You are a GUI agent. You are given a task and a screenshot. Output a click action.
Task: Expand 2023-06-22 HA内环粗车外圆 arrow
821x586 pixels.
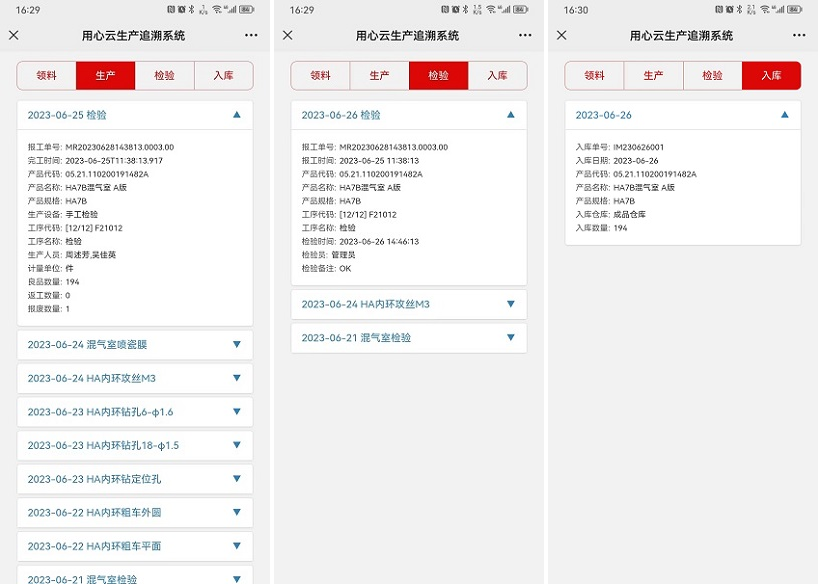pos(237,512)
